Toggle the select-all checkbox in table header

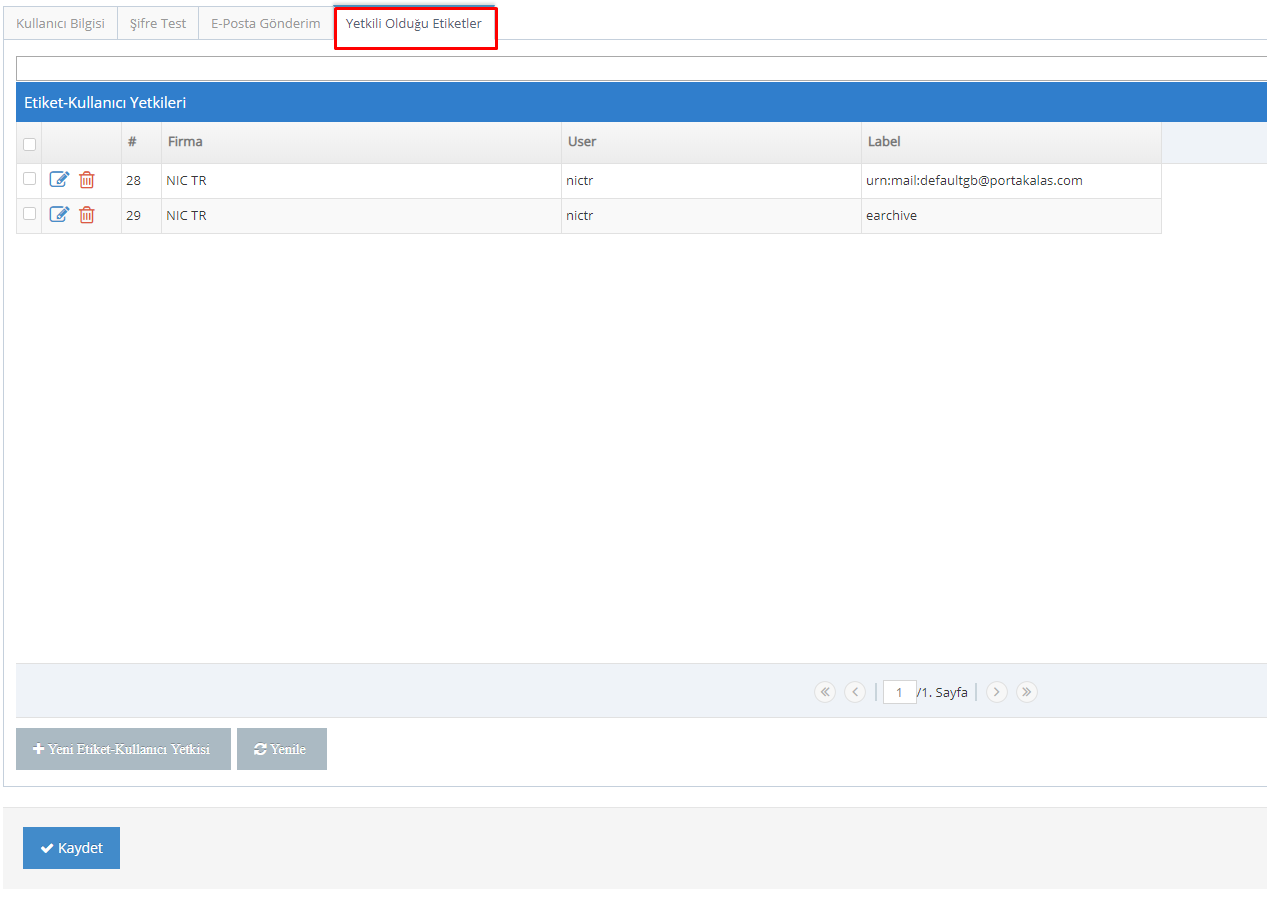[29, 144]
